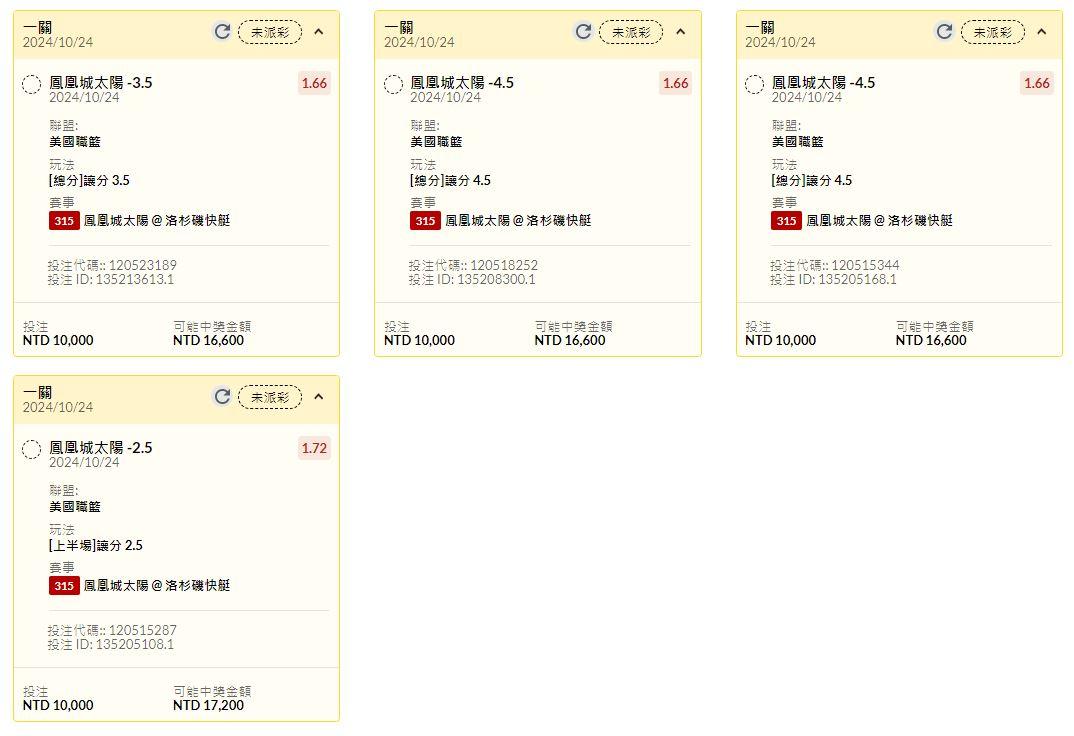The height and width of the screenshot is (736, 1074).
Task: Click the 1.66 odds on card 120518252
Action: point(675,83)
